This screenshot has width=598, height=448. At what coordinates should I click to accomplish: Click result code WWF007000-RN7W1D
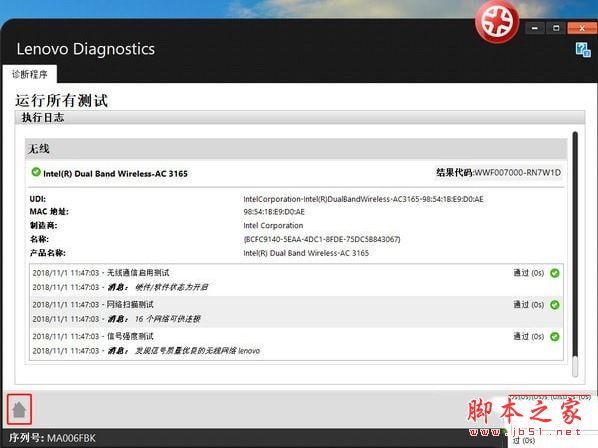tap(517, 173)
